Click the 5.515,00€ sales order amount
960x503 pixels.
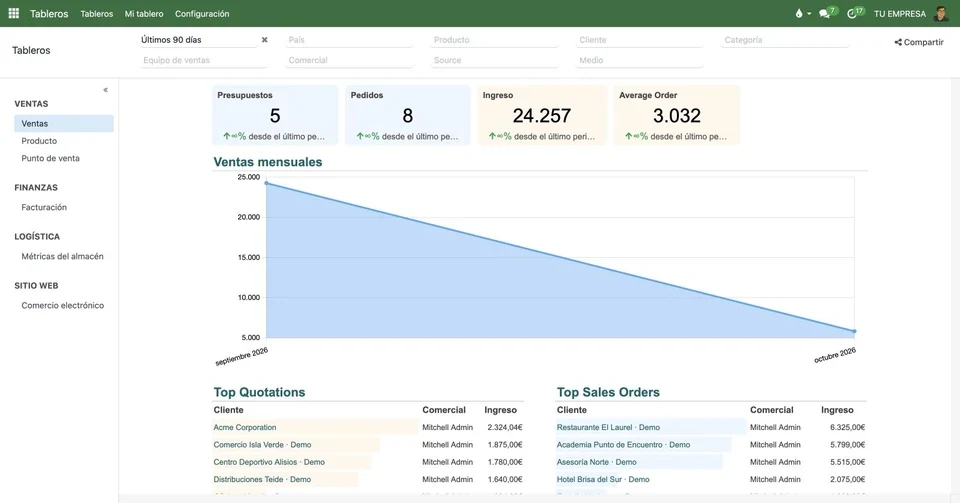coord(847,462)
